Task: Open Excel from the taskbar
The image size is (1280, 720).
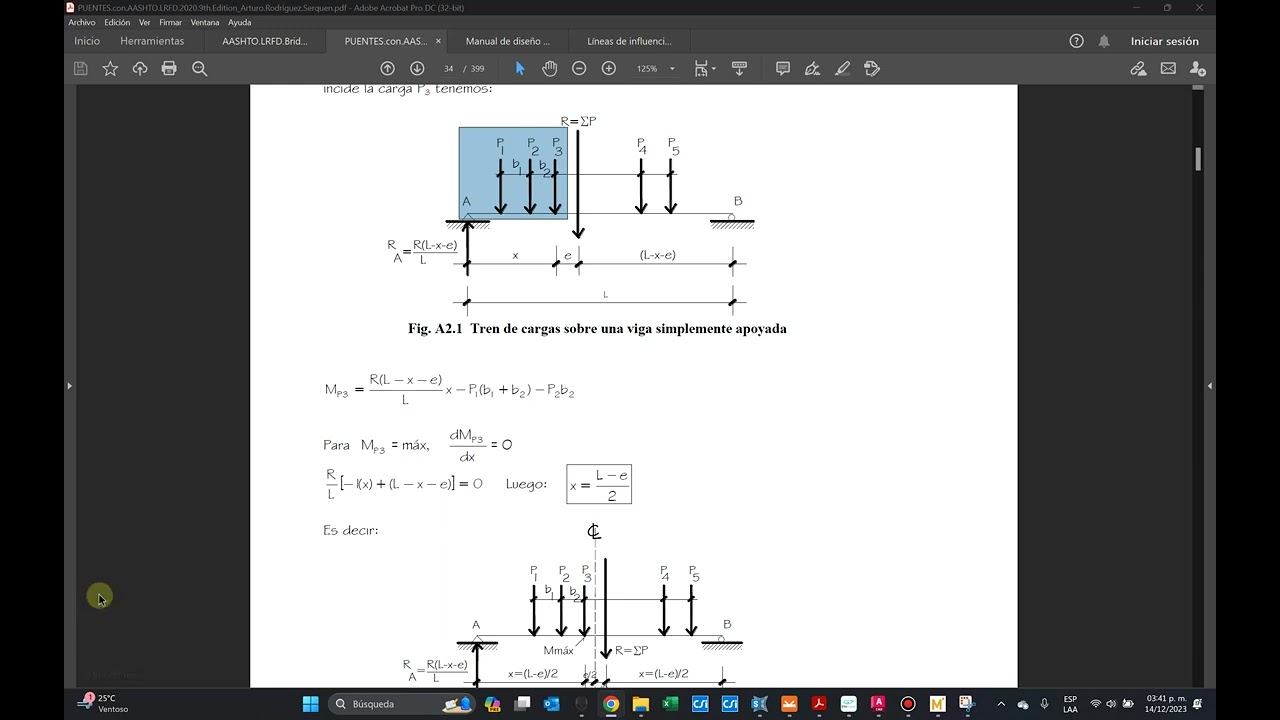Action: [670, 704]
